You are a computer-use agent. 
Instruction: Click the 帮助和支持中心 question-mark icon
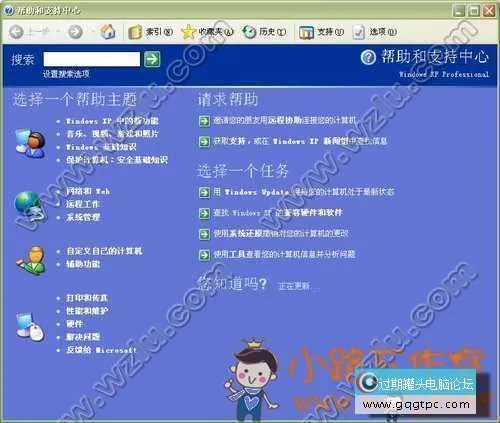click(368, 57)
